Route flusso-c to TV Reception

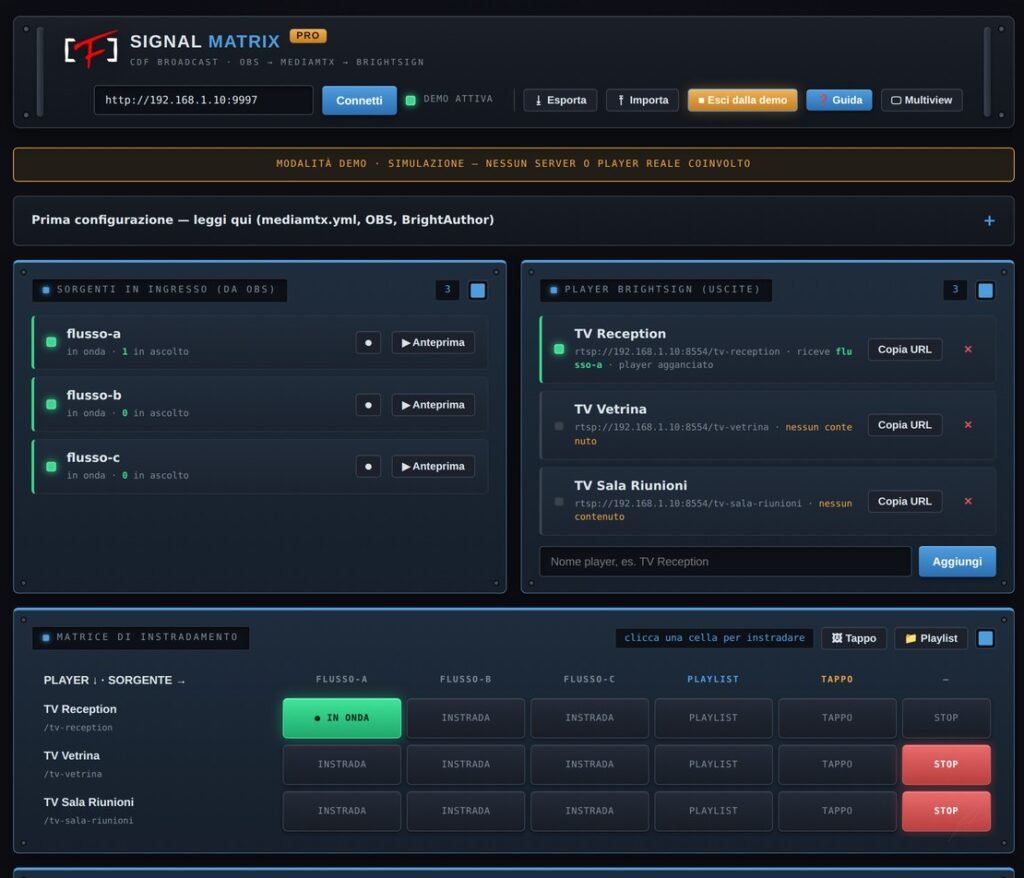click(590, 718)
